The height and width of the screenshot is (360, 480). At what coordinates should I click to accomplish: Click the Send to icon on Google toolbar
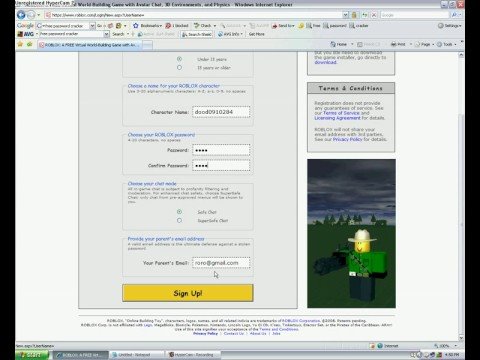point(275,26)
